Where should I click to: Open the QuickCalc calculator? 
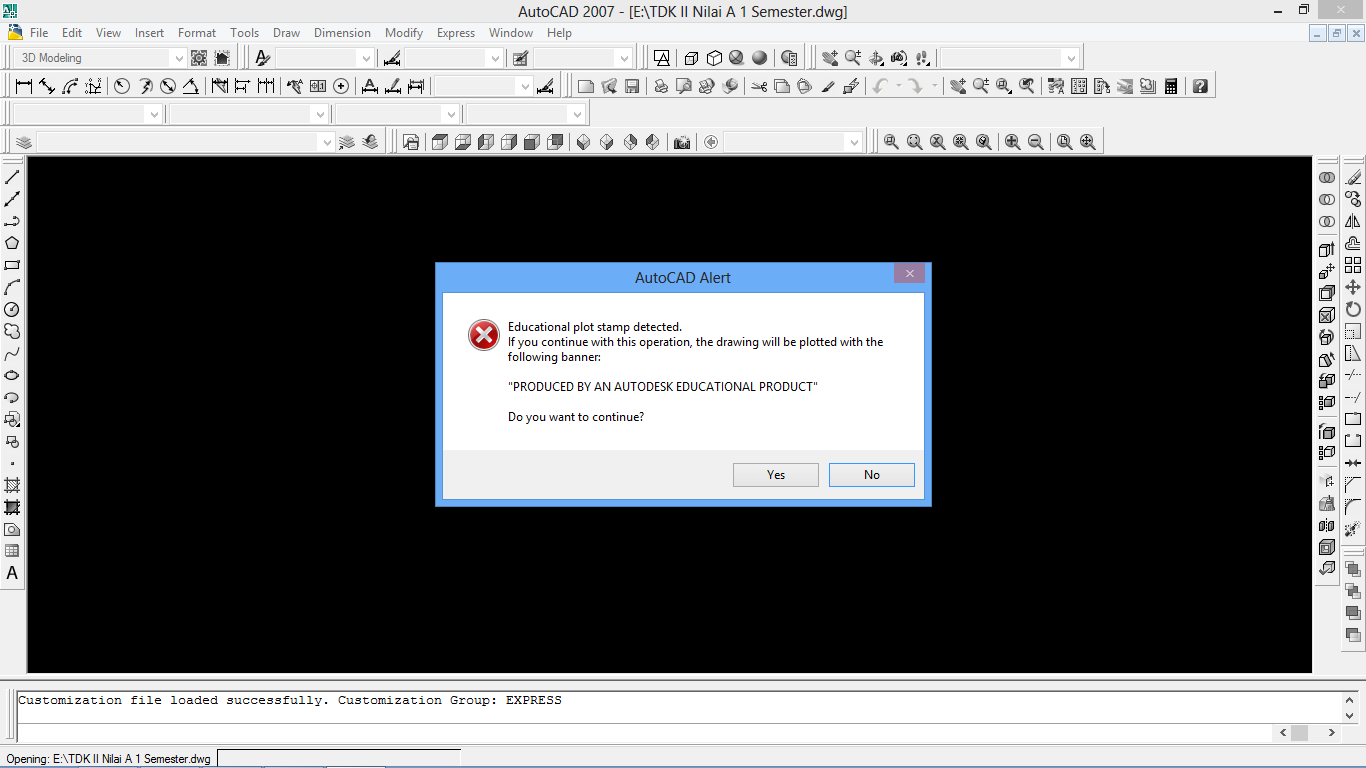point(1171,86)
